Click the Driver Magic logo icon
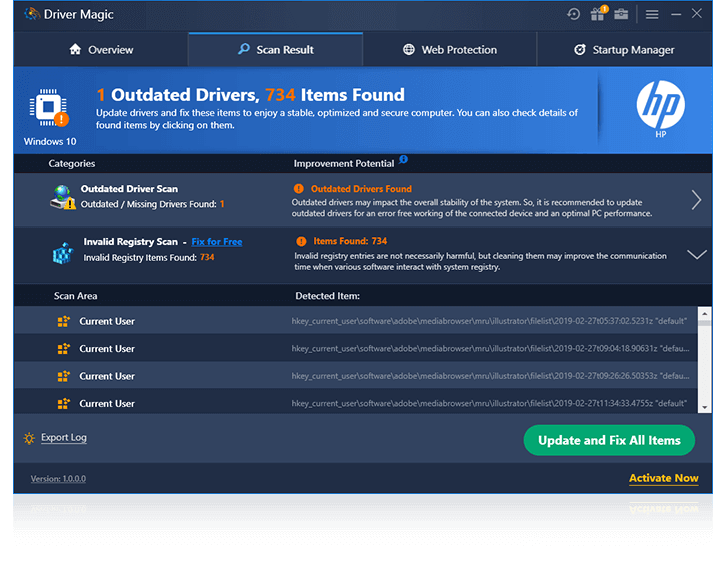727x572 pixels. 32,14
